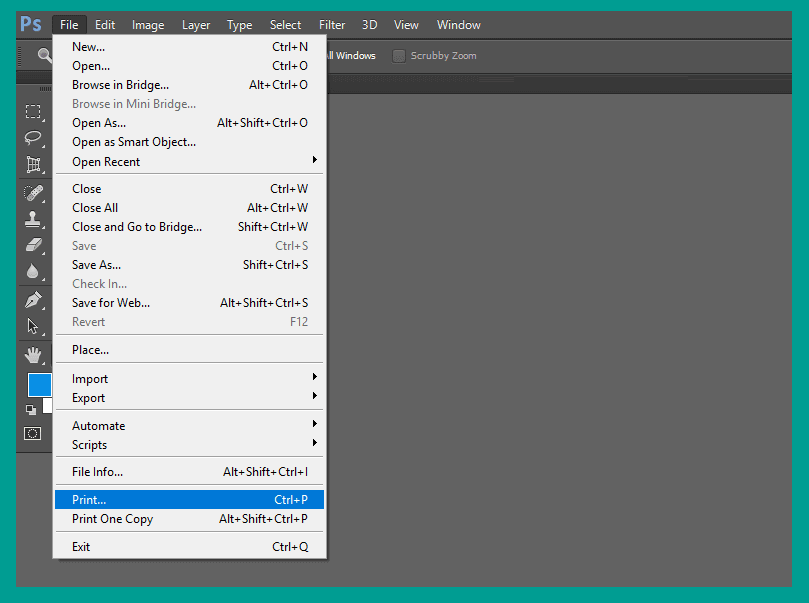
Task: Choose Save for Web...
Action: [189, 303]
